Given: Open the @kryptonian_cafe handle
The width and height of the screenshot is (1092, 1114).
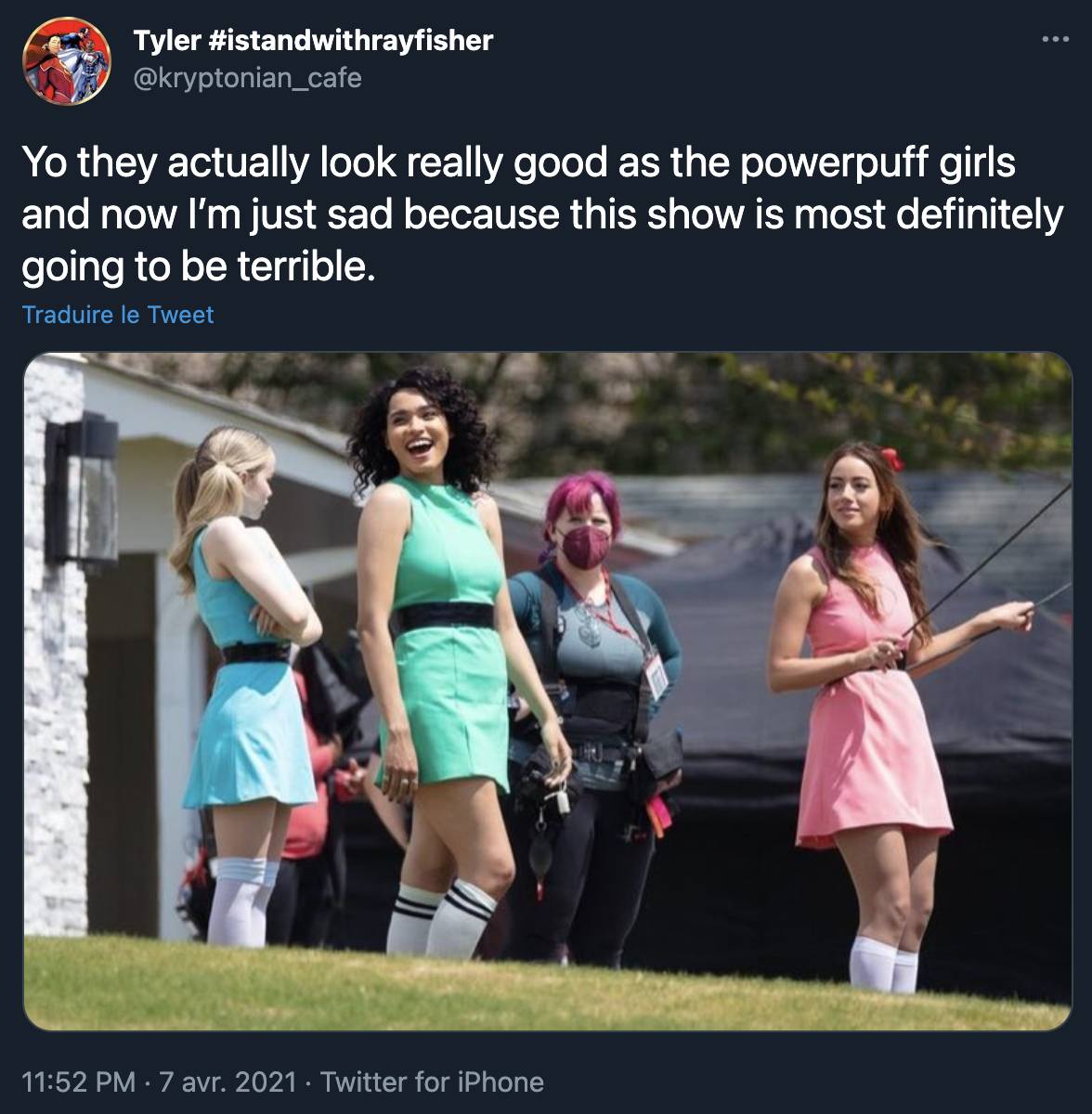Looking at the screenshot, I should coord(248,77).
